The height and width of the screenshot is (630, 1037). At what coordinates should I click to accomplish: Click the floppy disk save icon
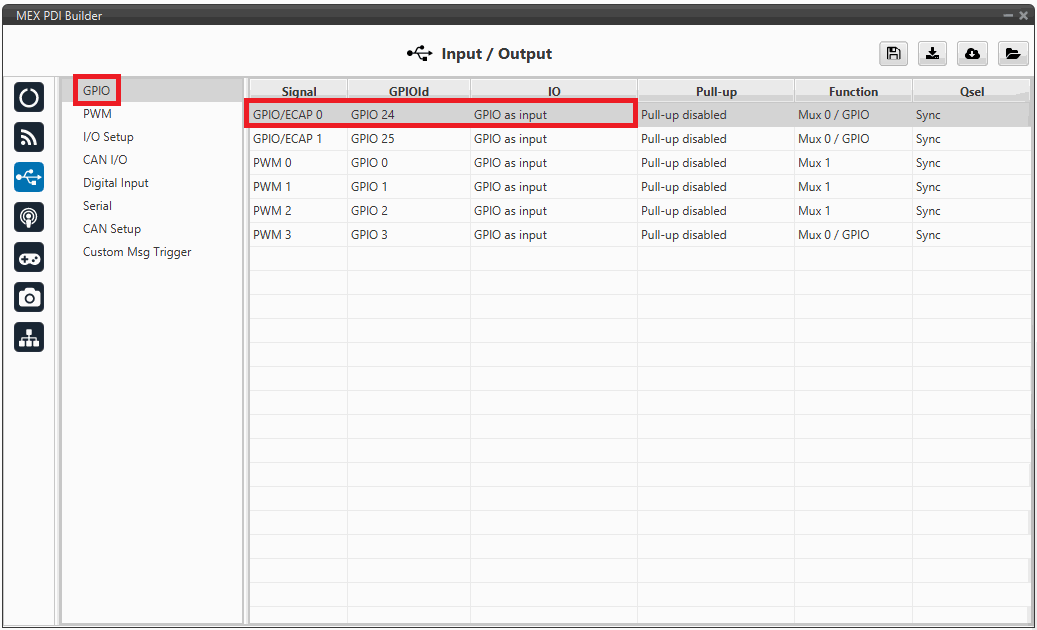coord(893,54)
